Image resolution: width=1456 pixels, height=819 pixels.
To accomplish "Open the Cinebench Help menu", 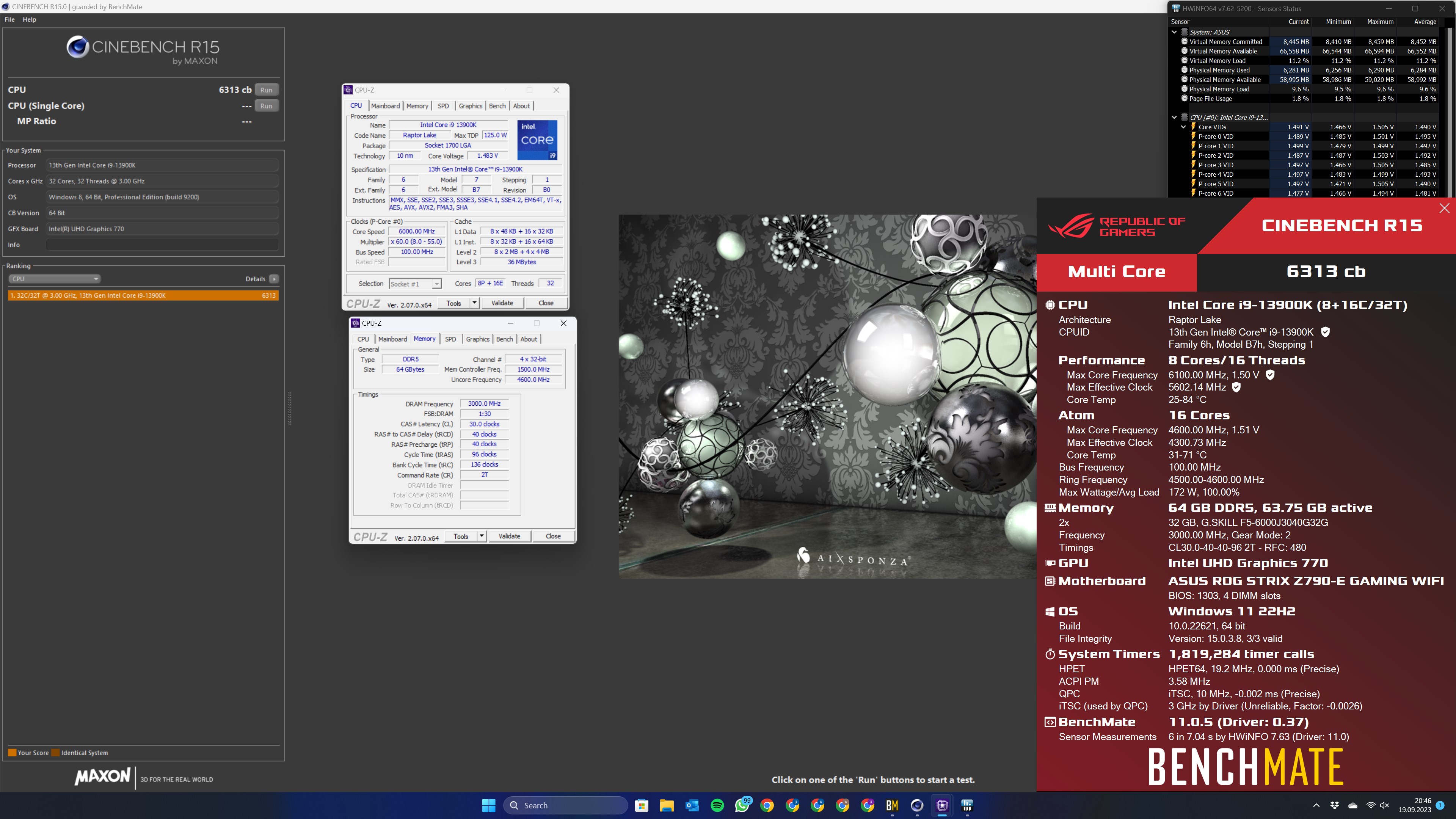I will [x=30, y=19].
